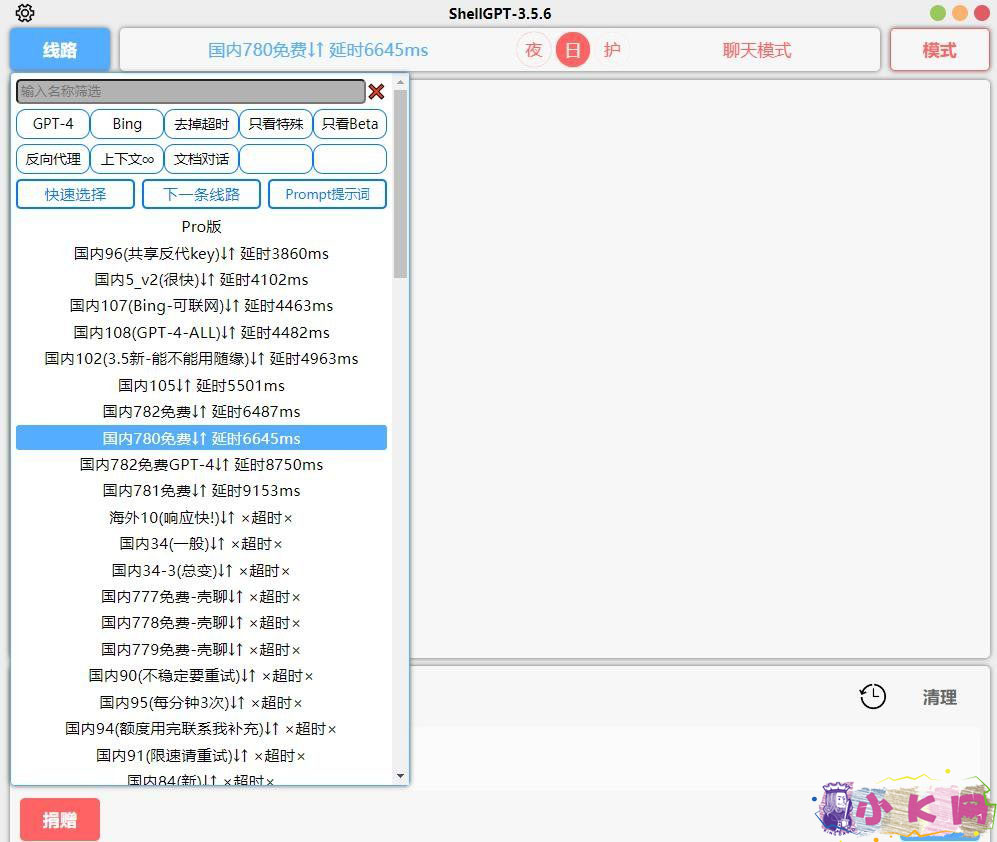Click the route name filter input

(x=190, y=92)
